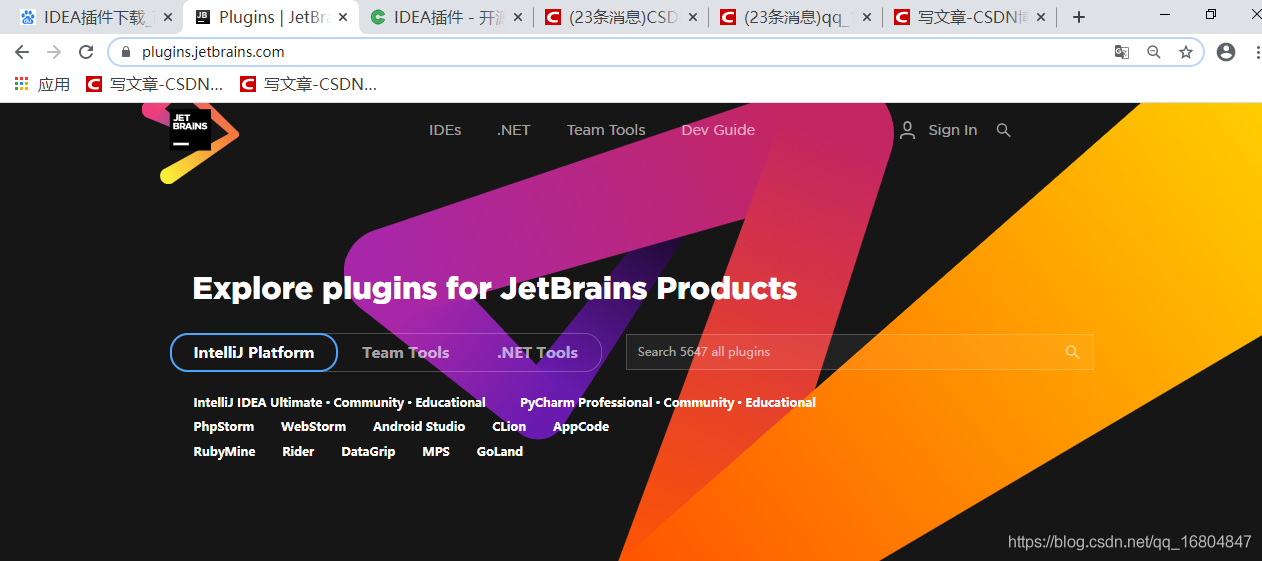Open Android Studio plugins
This screenshot has height=561, width=1262.
point(419,426)
